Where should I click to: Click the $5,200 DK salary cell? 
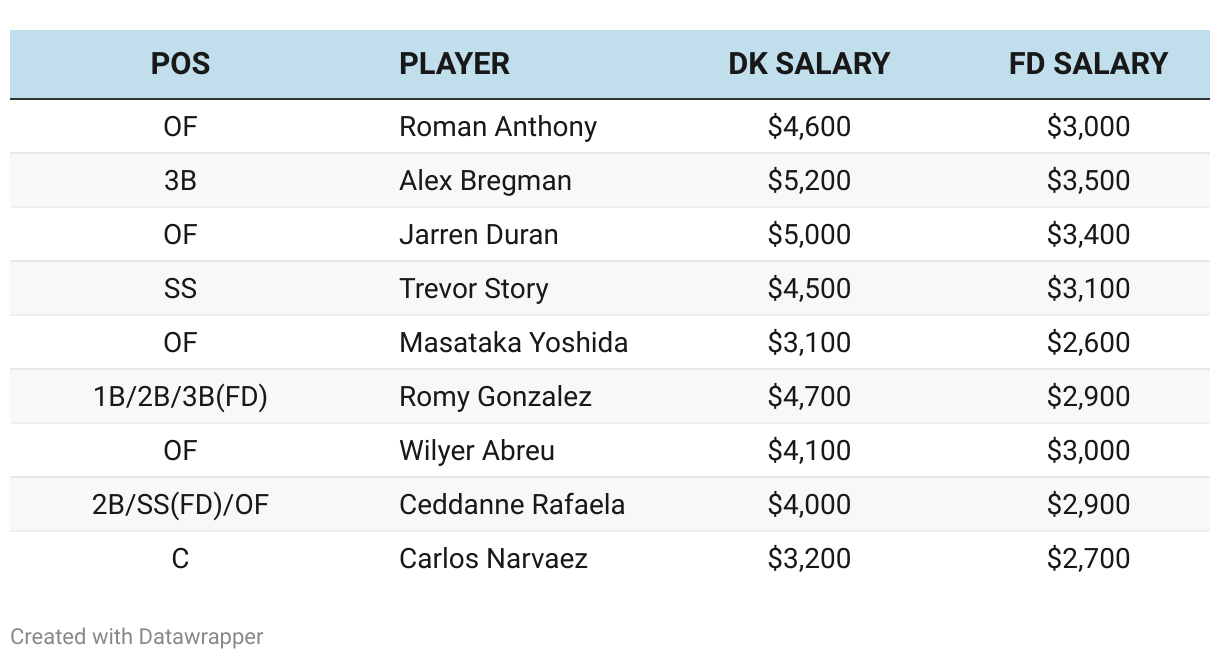809,181
